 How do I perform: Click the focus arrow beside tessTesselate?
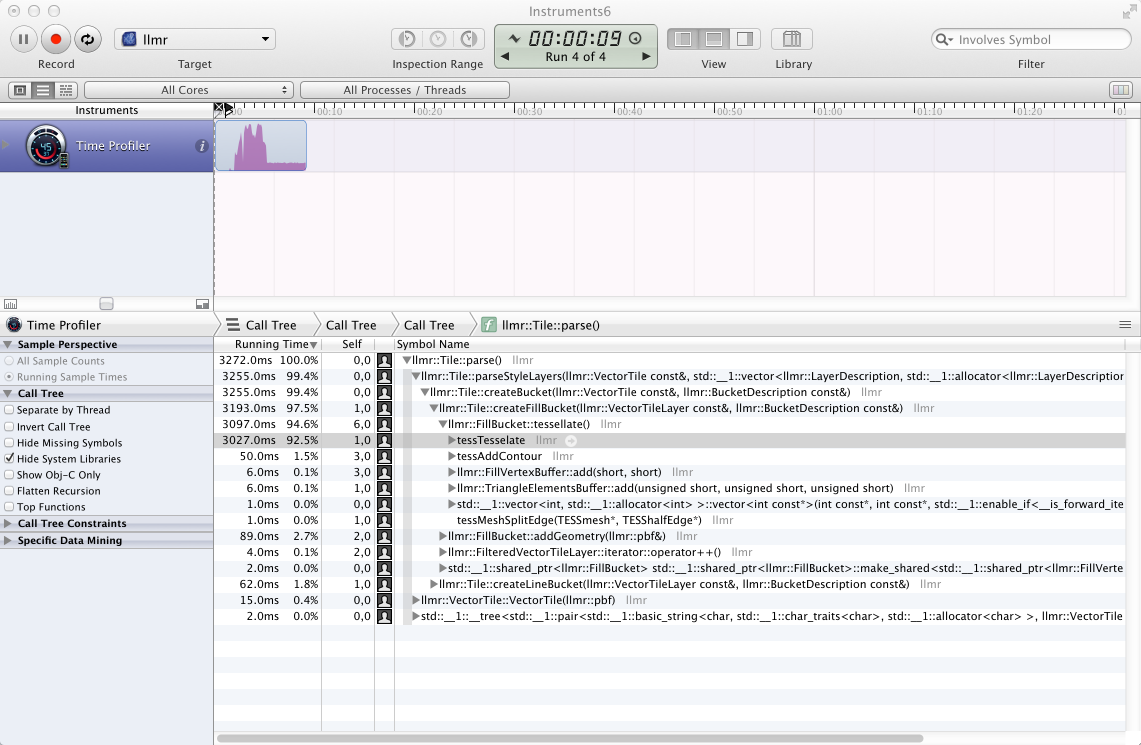point(571,440)
